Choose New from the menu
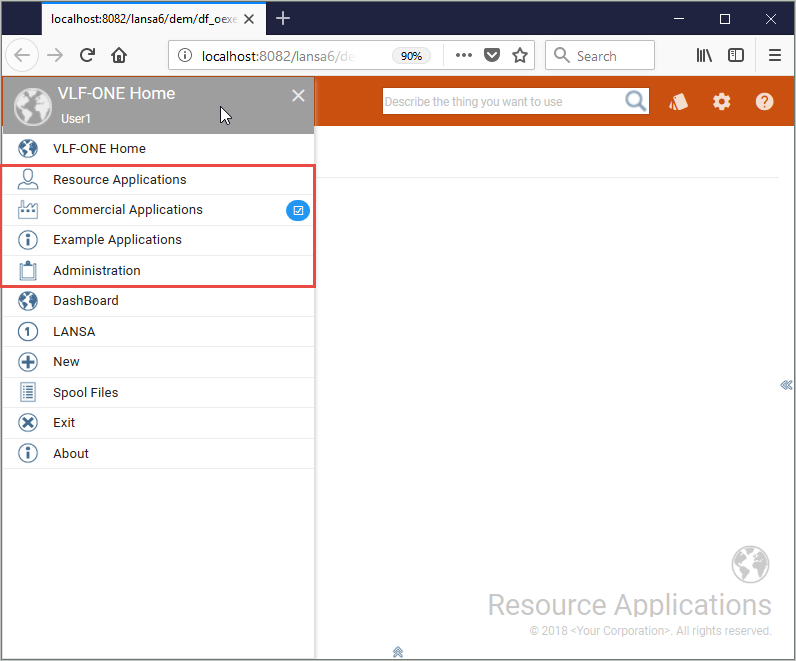Screen dimensions: 796x661 pyautogui.click(x=158, y=362)
